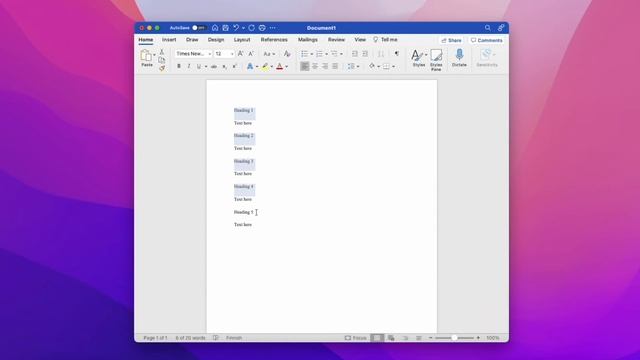
Task: Switch to the Home tab
Action: [146, 40]
